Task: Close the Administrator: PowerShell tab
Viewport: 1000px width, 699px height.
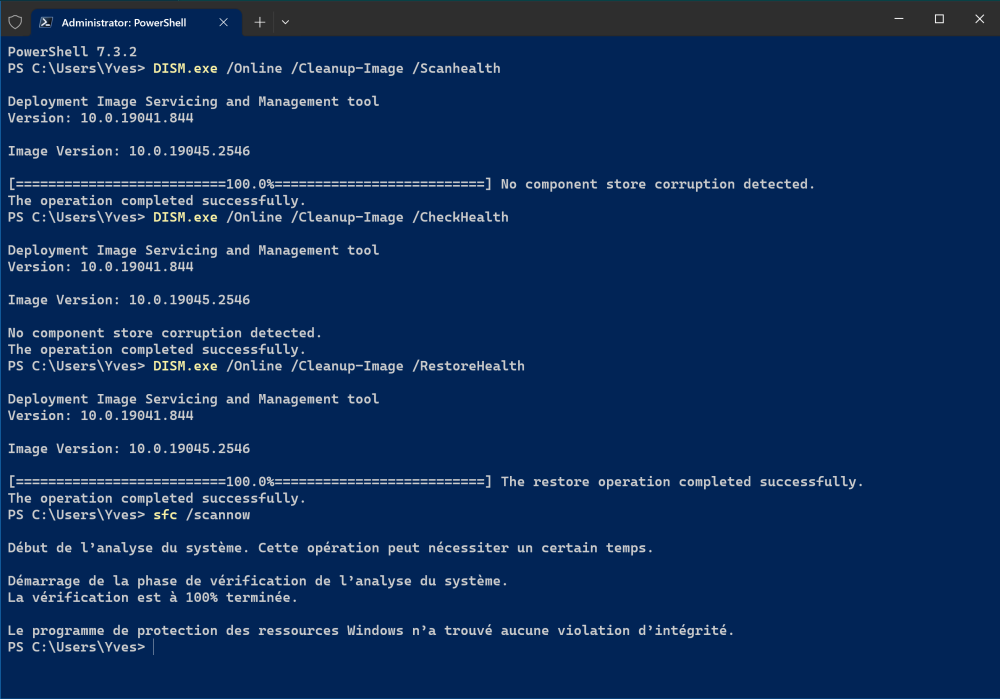Action: [x=223, y=22]
